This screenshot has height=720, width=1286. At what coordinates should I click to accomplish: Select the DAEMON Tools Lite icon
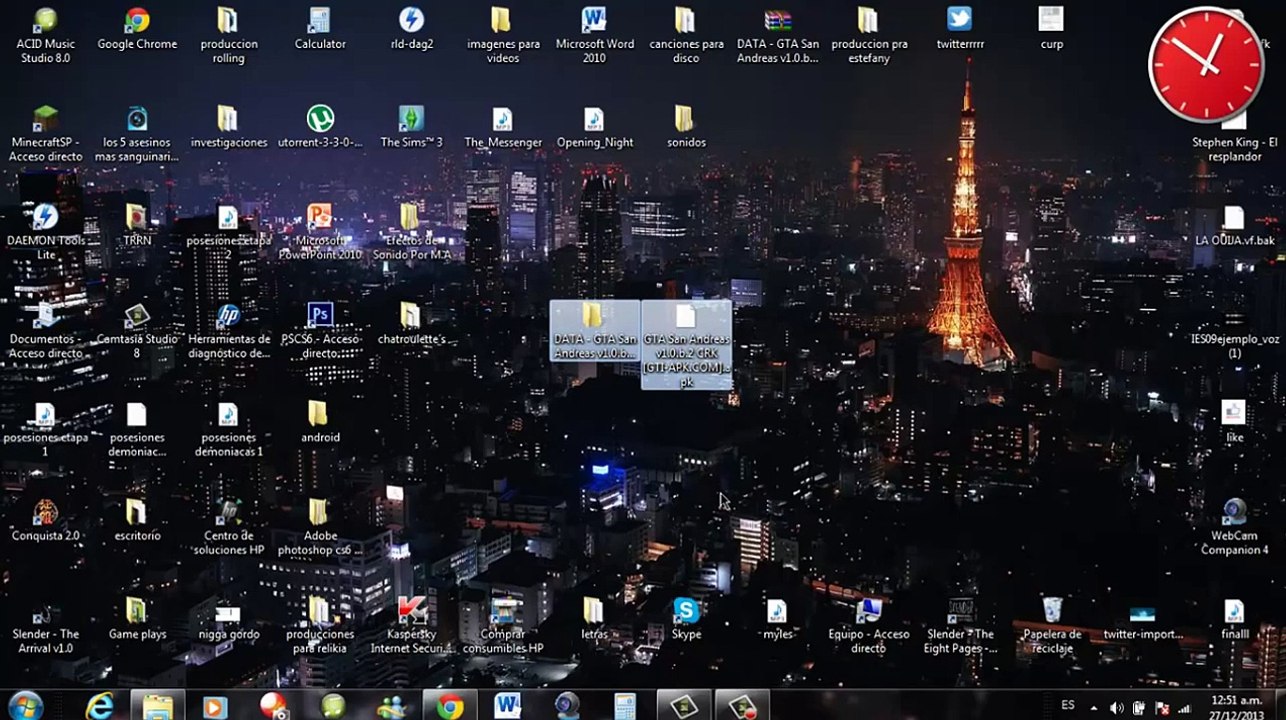(x=45, y=217)
